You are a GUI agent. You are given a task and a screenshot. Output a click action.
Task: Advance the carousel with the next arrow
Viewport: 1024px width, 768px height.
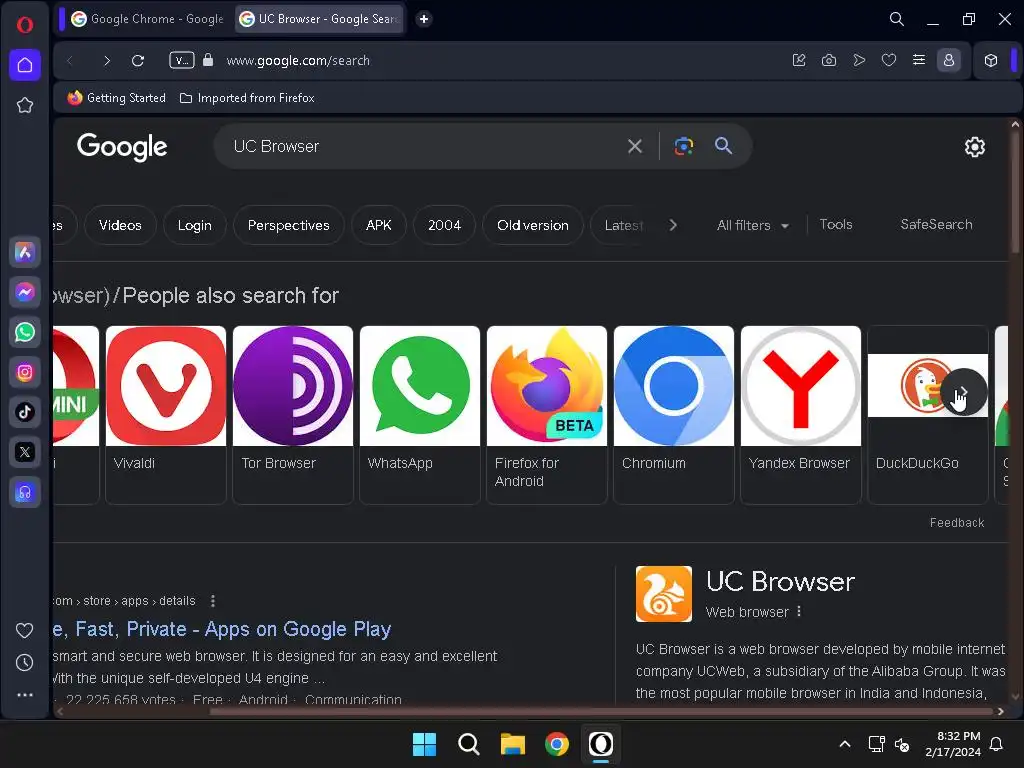click(964, 392)
